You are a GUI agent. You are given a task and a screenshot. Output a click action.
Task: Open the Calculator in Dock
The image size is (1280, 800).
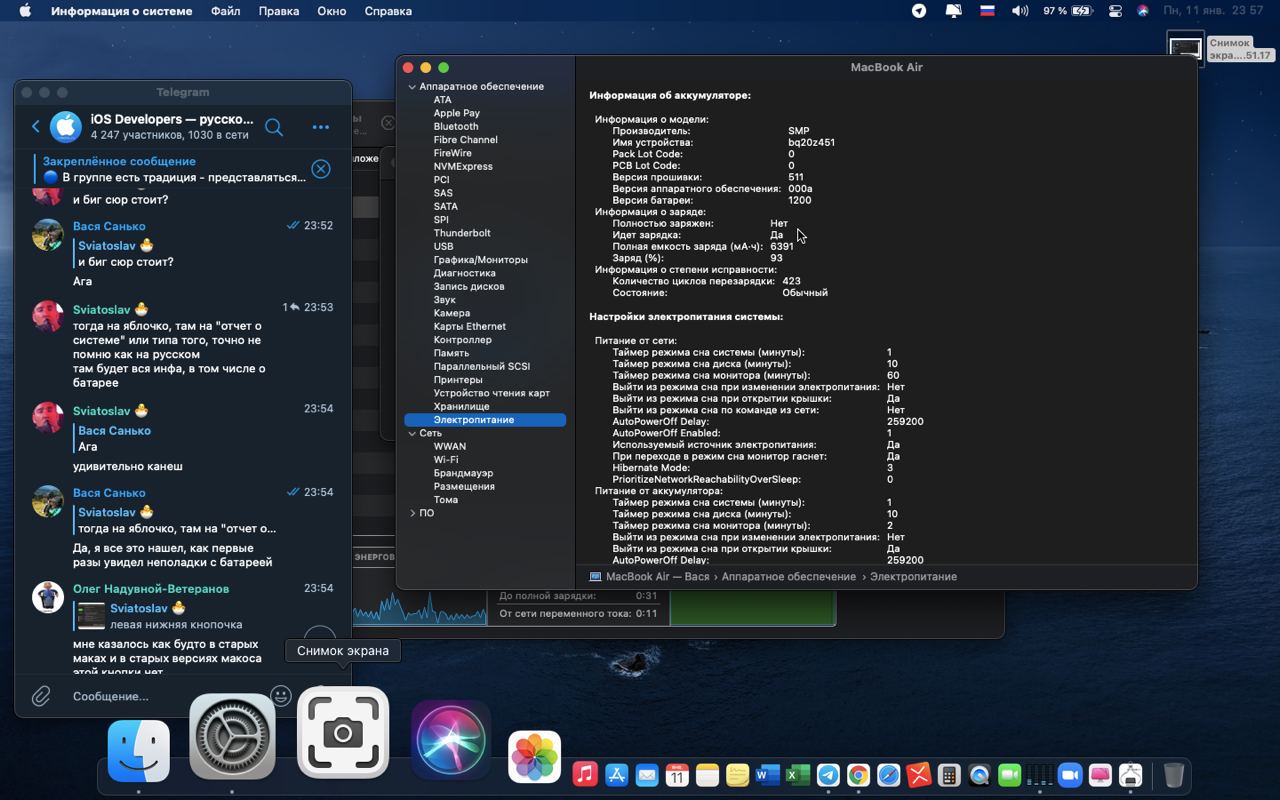949,775
